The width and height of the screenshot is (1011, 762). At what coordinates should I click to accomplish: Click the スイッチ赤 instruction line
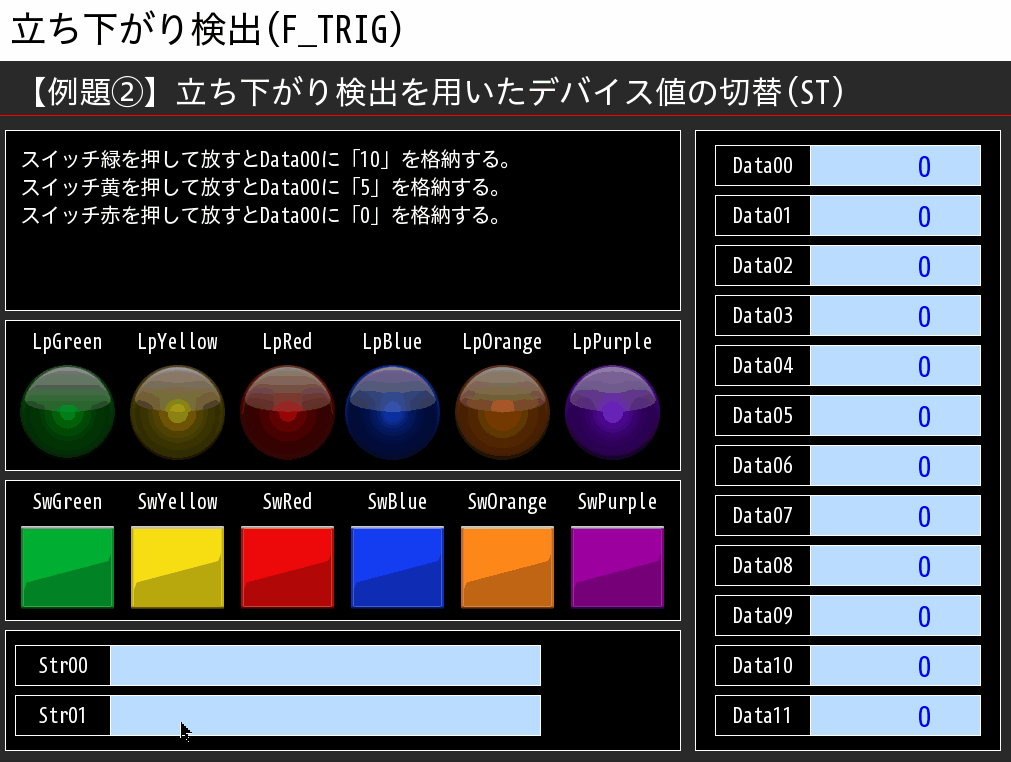coord(261,215)
